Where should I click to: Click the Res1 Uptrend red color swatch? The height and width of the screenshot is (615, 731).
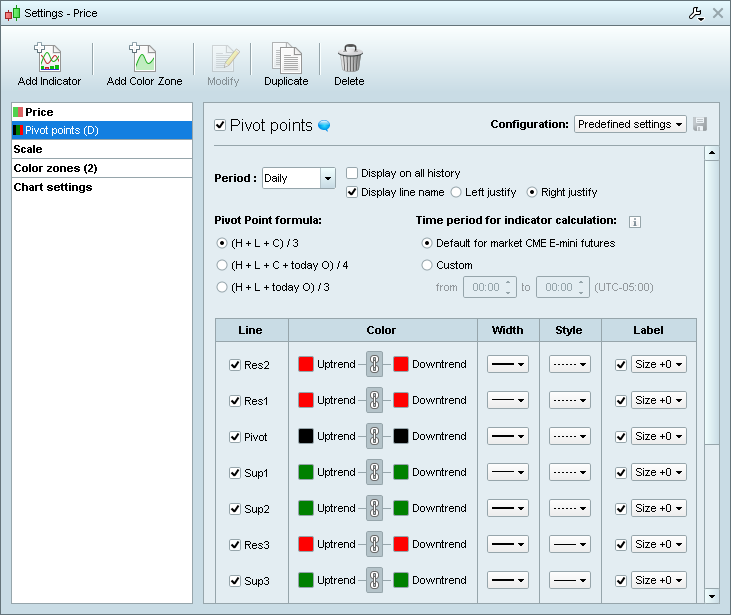click(x=306, y=400)
